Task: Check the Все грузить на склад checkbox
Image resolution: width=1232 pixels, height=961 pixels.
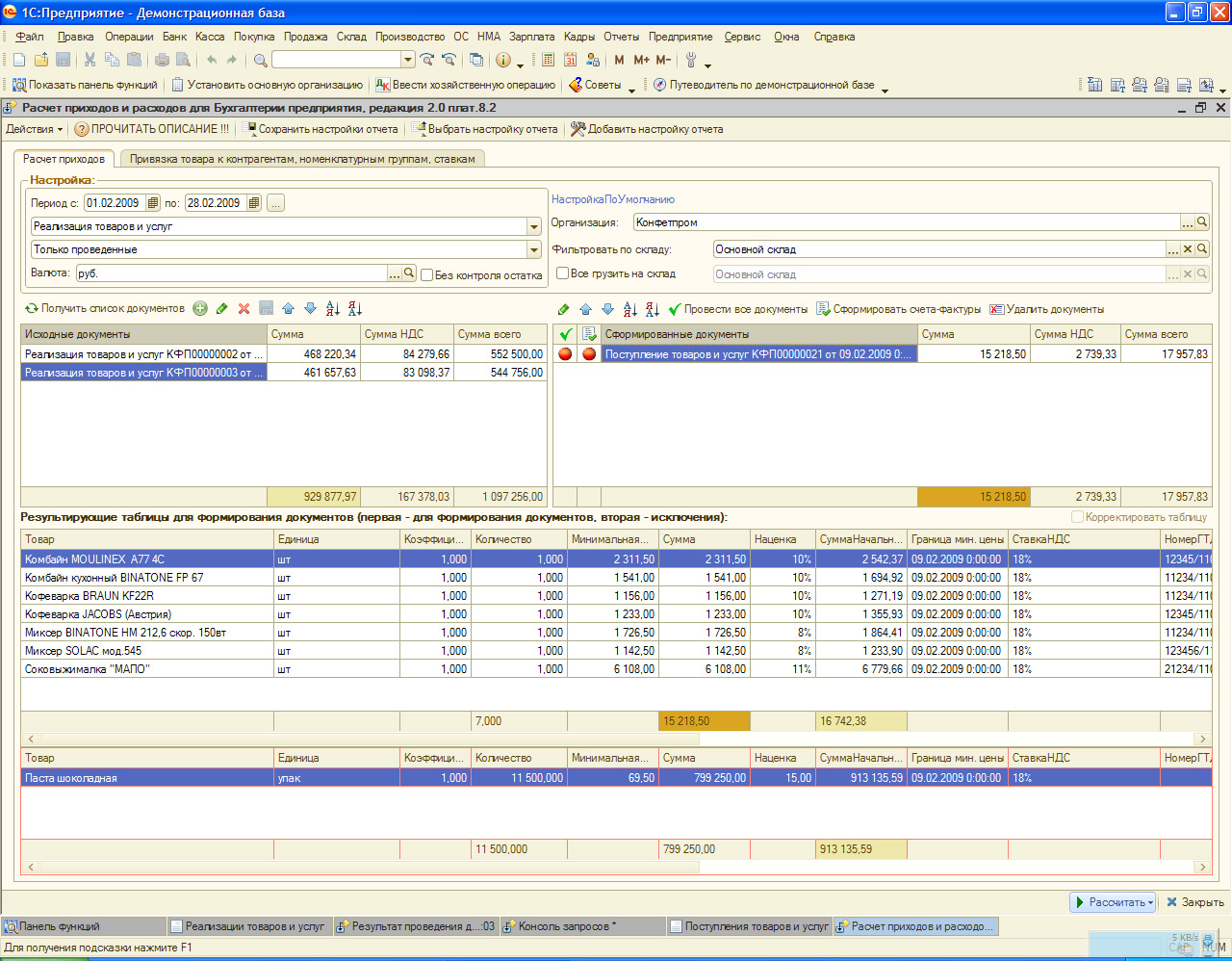Action: tap(563, 273)
